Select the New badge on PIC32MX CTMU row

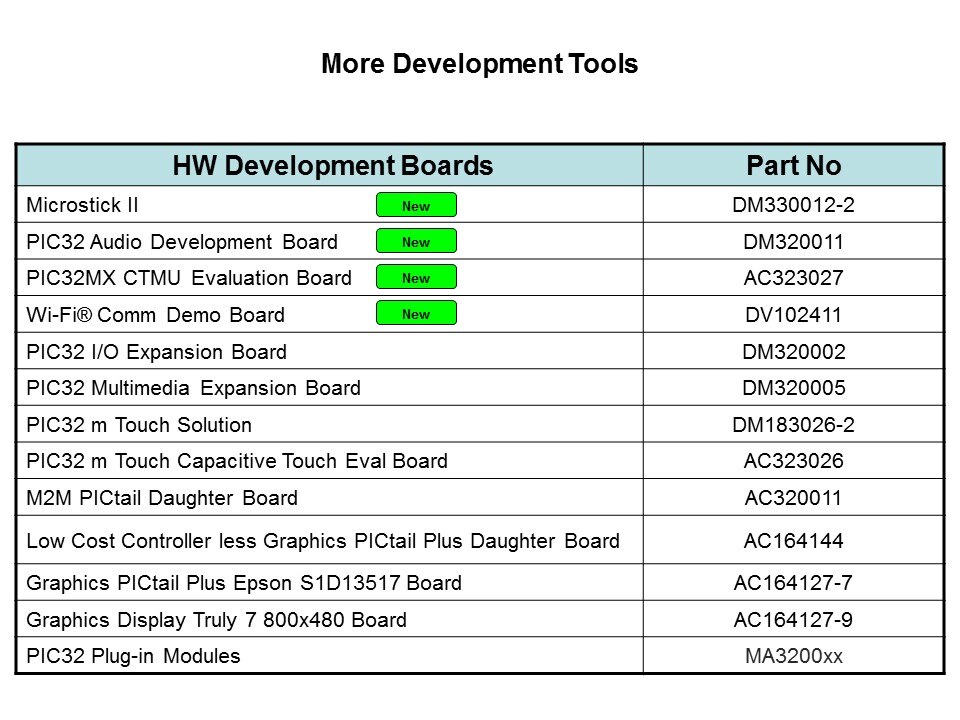[x=417, y=277]
